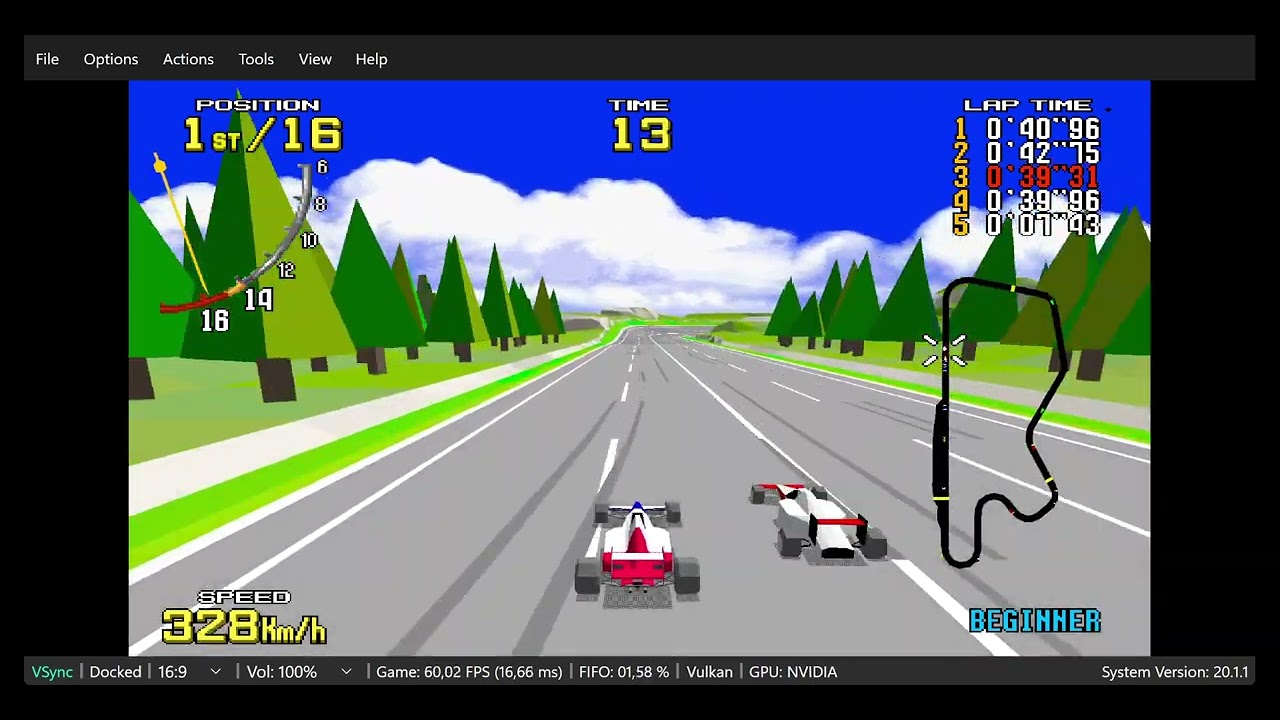Toggle Docked mode in status bar
This screenshot has height=720, width=1280.
(115, 672)
